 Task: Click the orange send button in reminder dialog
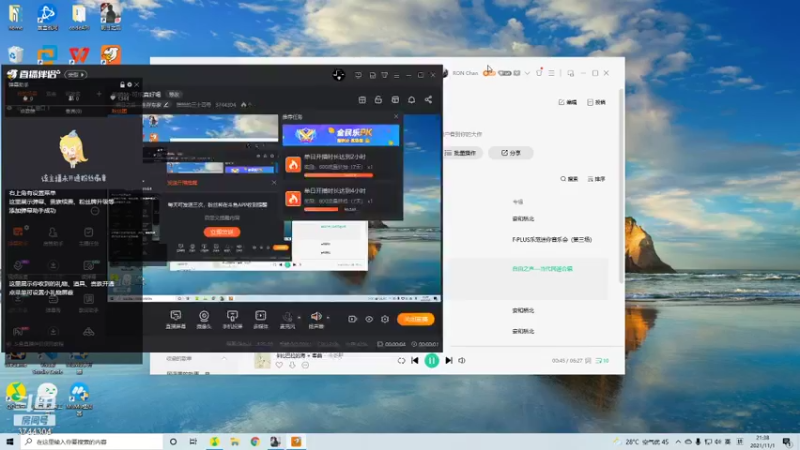pos(222,232)
